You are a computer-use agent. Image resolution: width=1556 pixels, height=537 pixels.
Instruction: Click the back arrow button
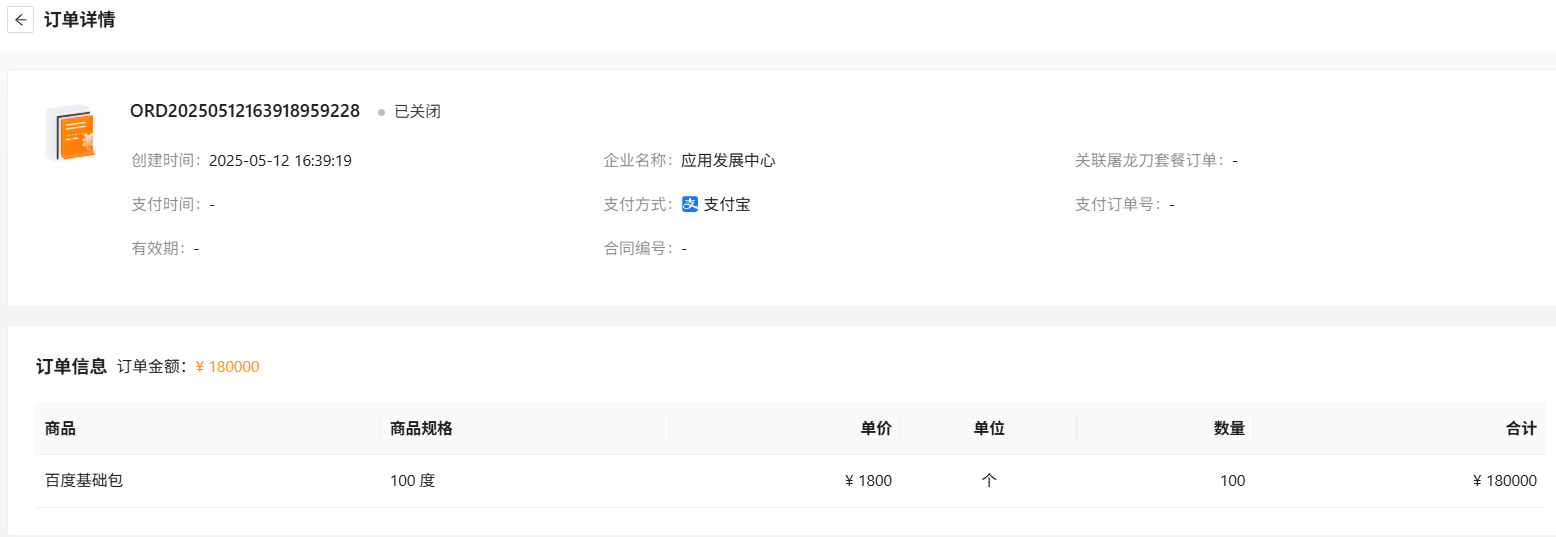[x=21, y=20]
